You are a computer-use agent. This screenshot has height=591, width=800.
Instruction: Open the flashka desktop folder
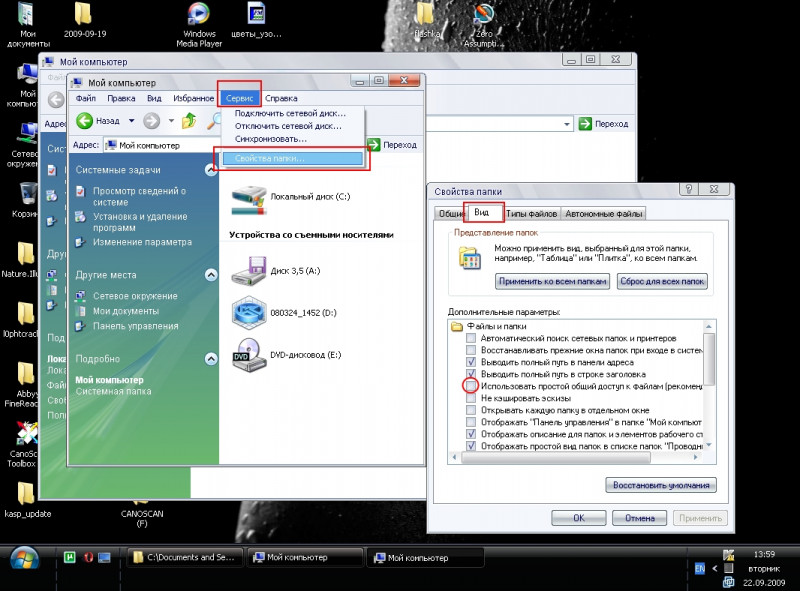tap(426, 20)
